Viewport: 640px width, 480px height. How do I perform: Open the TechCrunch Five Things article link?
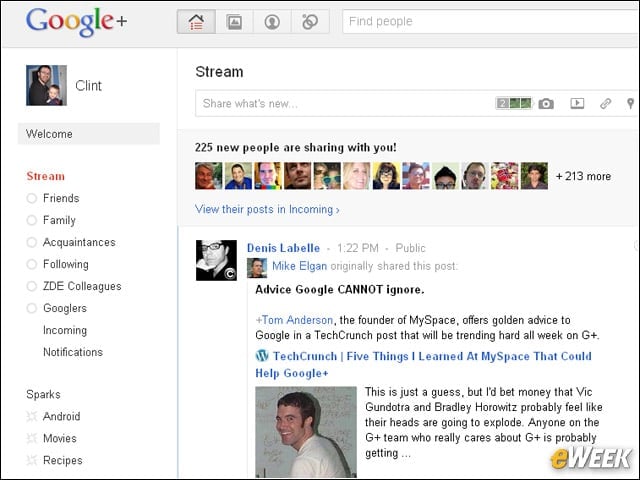click(423, 364)
